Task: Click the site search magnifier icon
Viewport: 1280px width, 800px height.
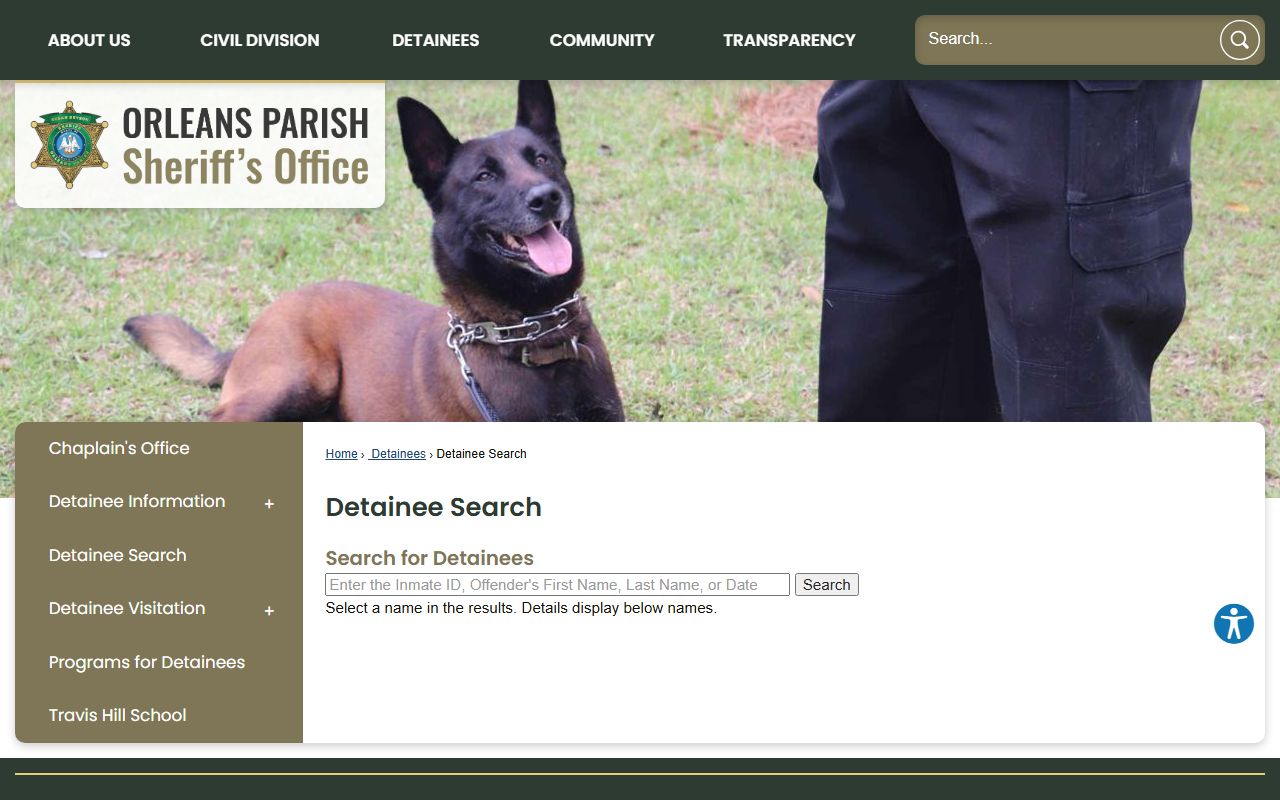Action: [x=1239, y=40]
